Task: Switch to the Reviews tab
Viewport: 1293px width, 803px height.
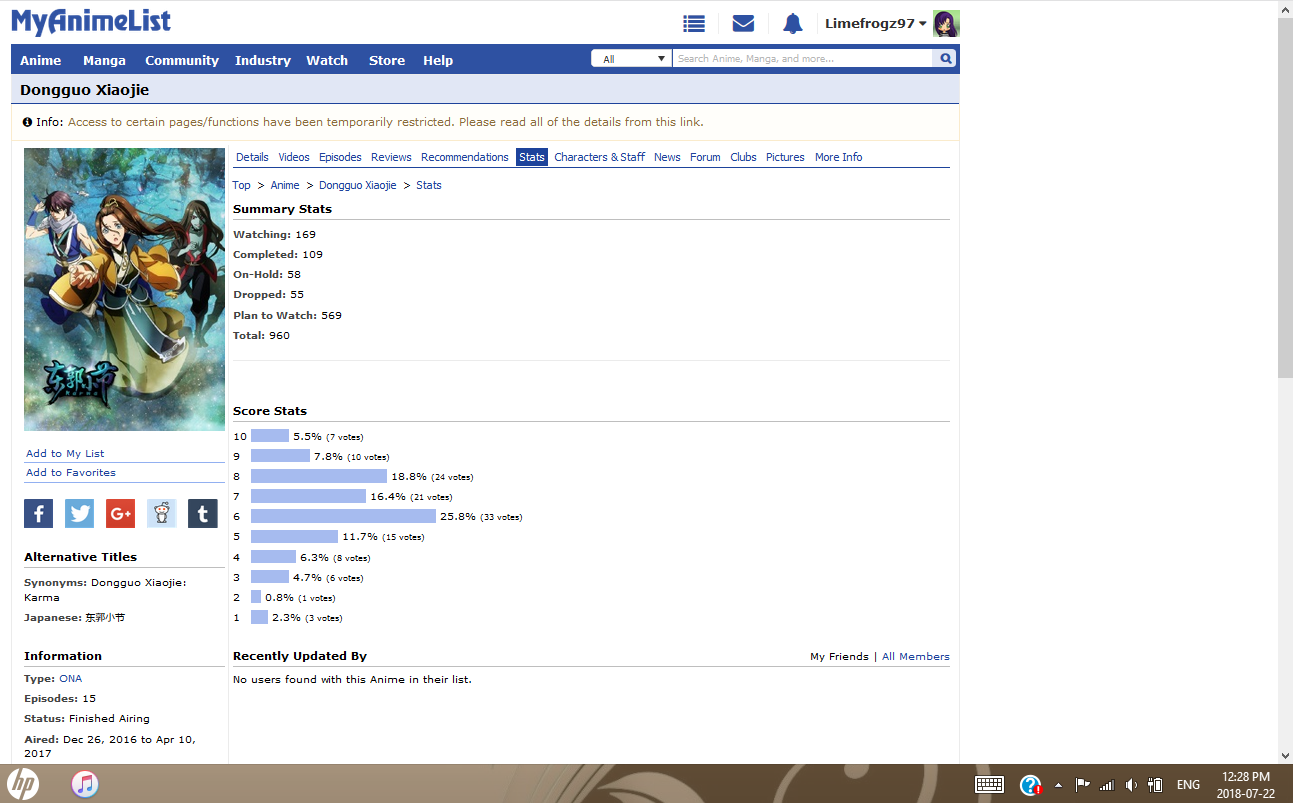Action: coord(391,157)
